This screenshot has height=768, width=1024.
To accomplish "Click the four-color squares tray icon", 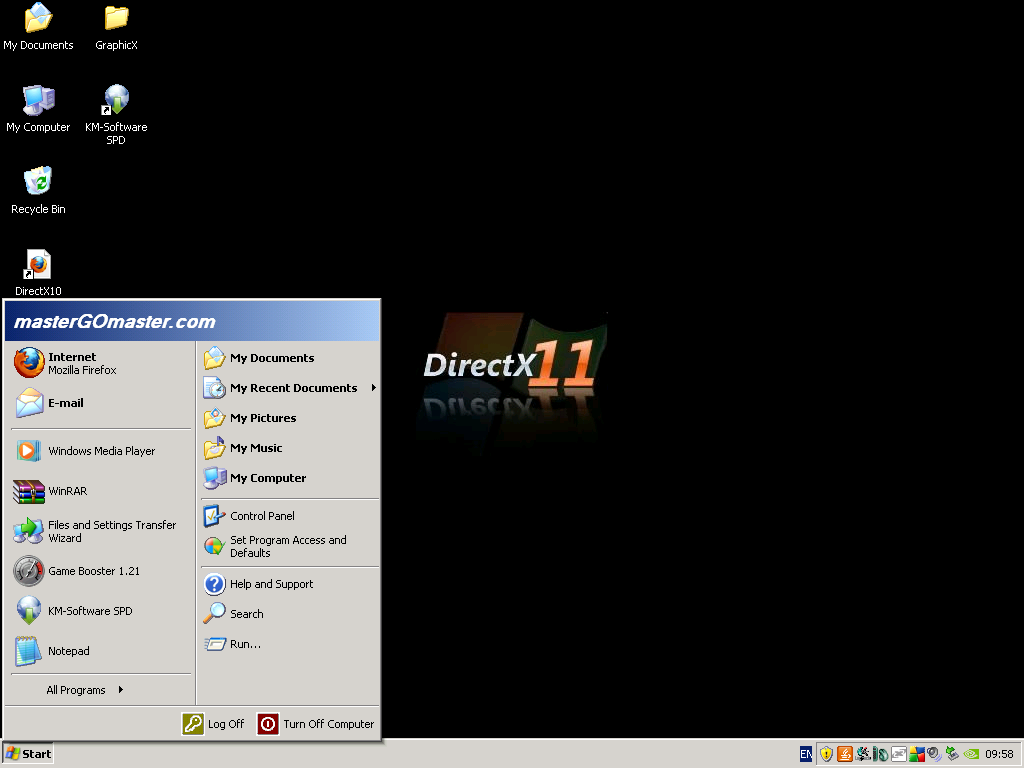I will (917, 754).
